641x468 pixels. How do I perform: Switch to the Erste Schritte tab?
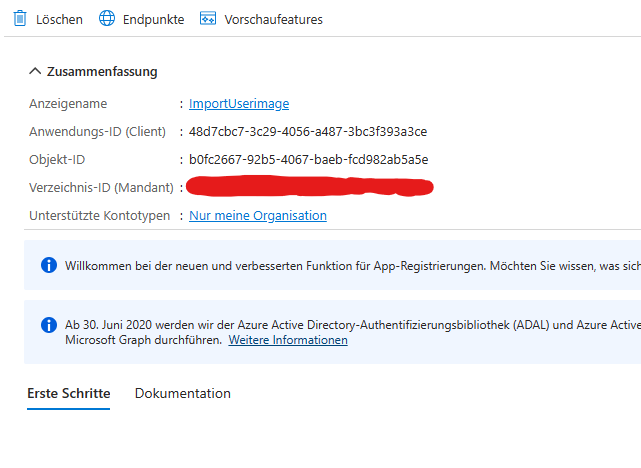click(x=68, y=393)
